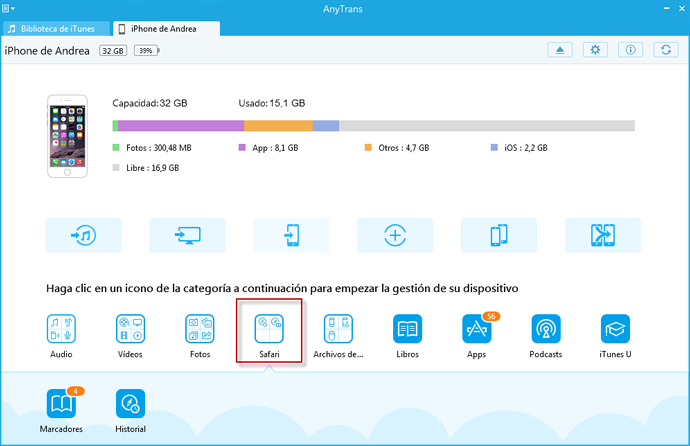
Task: Switch to Biblioteca de iTunes tab
Action: click(x=56, y=29)
